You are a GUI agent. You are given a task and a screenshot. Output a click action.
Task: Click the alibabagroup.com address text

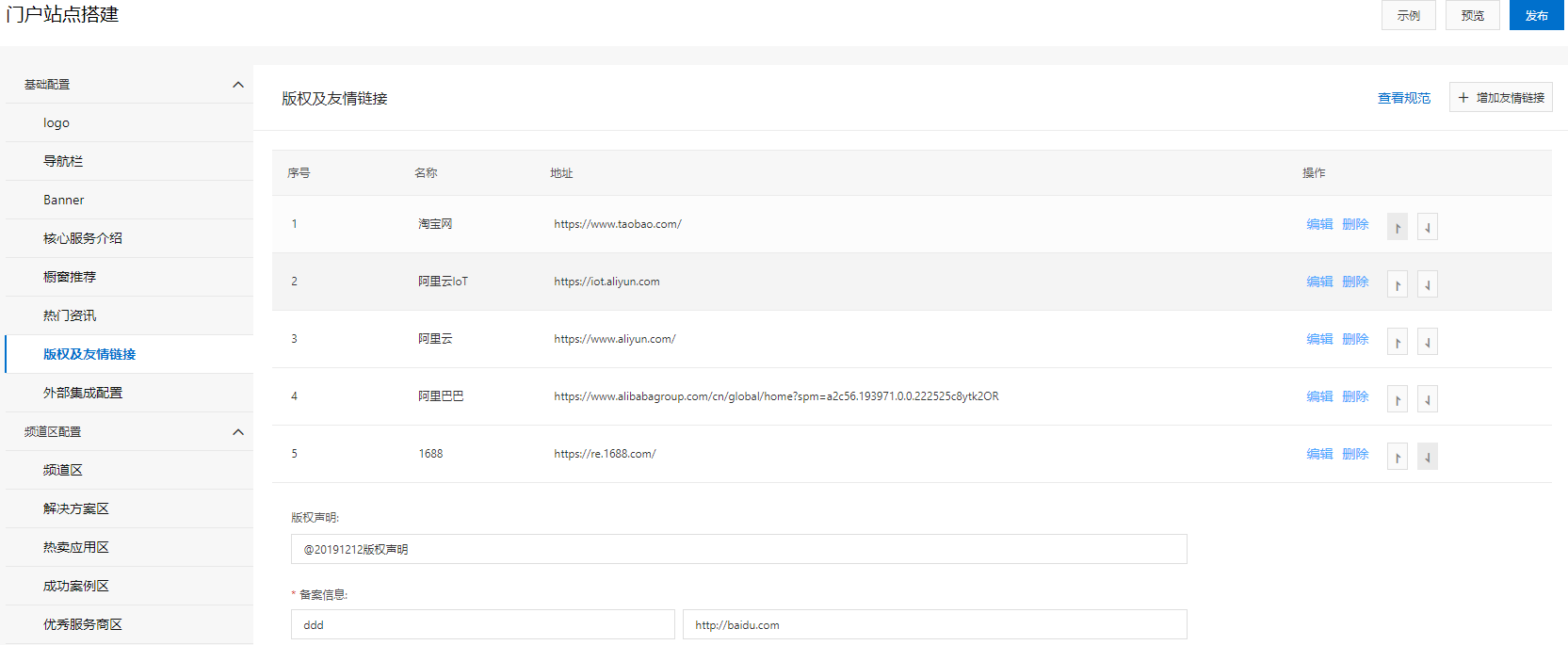[x=776, y=396]
